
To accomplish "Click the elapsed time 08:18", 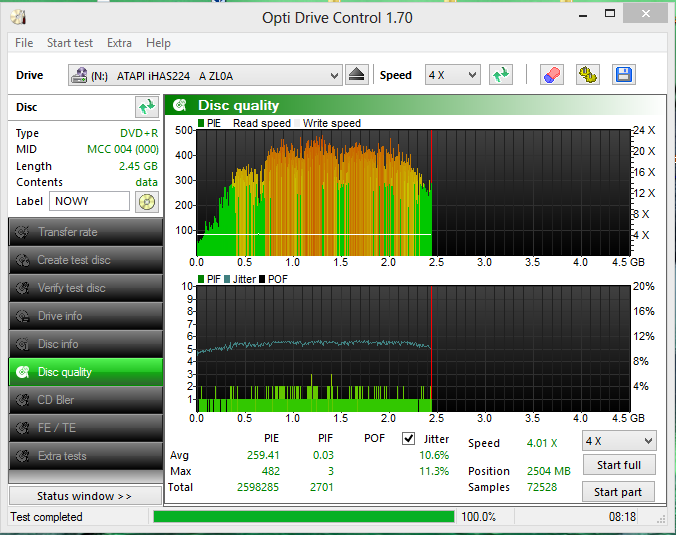I will (x=622, y=517).
